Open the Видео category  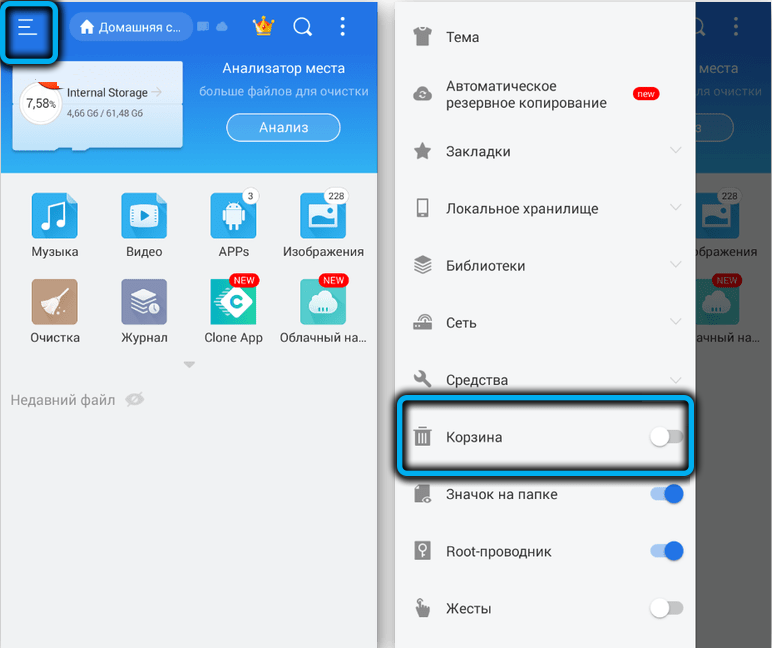coord(144,226)
